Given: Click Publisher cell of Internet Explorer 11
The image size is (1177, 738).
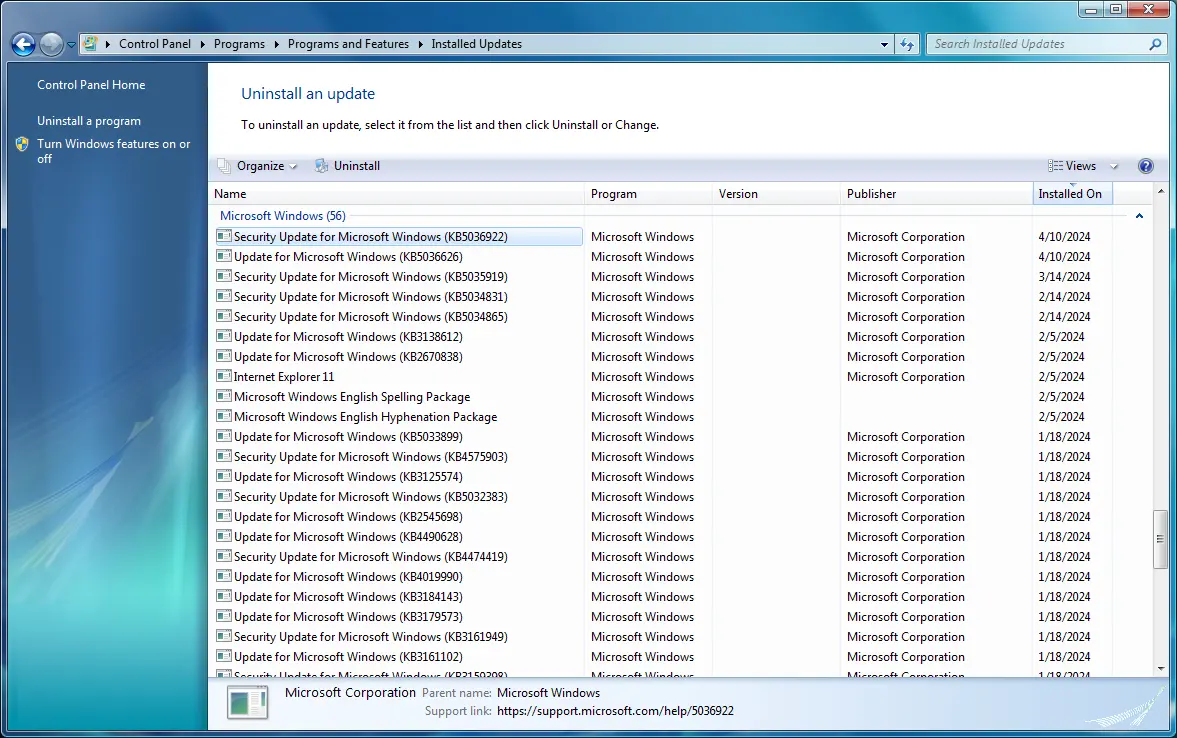Looking at the screenshot, I should click(905, 377).
